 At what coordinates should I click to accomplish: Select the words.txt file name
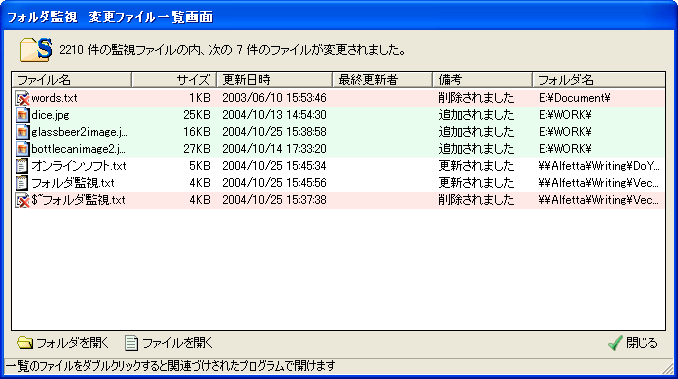coord(54,98)
